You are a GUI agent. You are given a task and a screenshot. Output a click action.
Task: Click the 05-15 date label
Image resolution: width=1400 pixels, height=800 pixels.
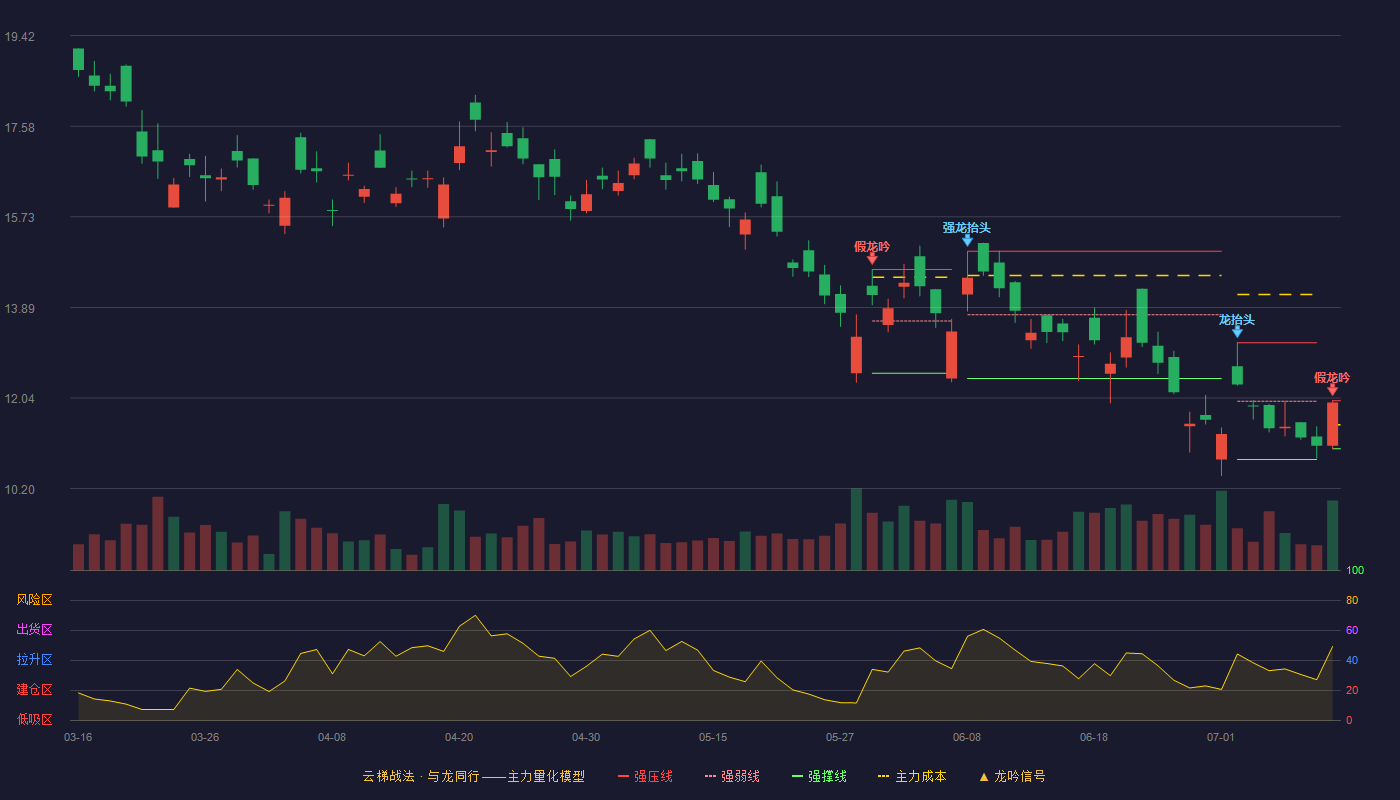tap(713, 737)
